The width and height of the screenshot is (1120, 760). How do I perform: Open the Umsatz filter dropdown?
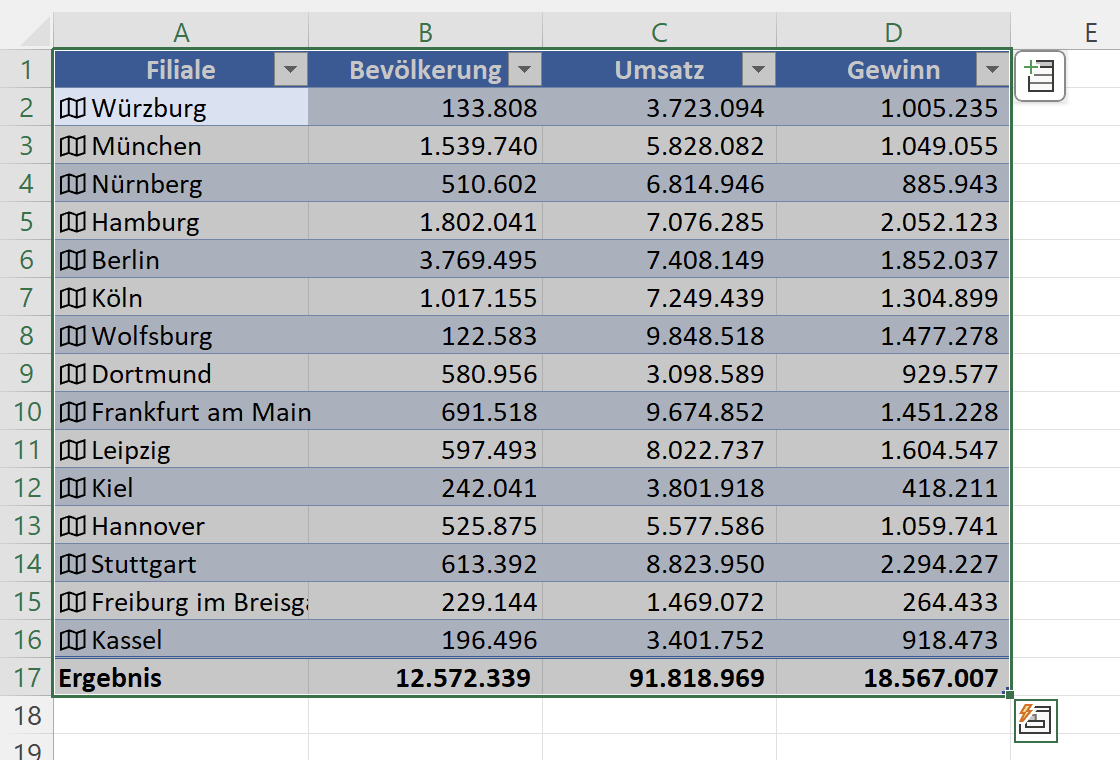coord(759,69)
